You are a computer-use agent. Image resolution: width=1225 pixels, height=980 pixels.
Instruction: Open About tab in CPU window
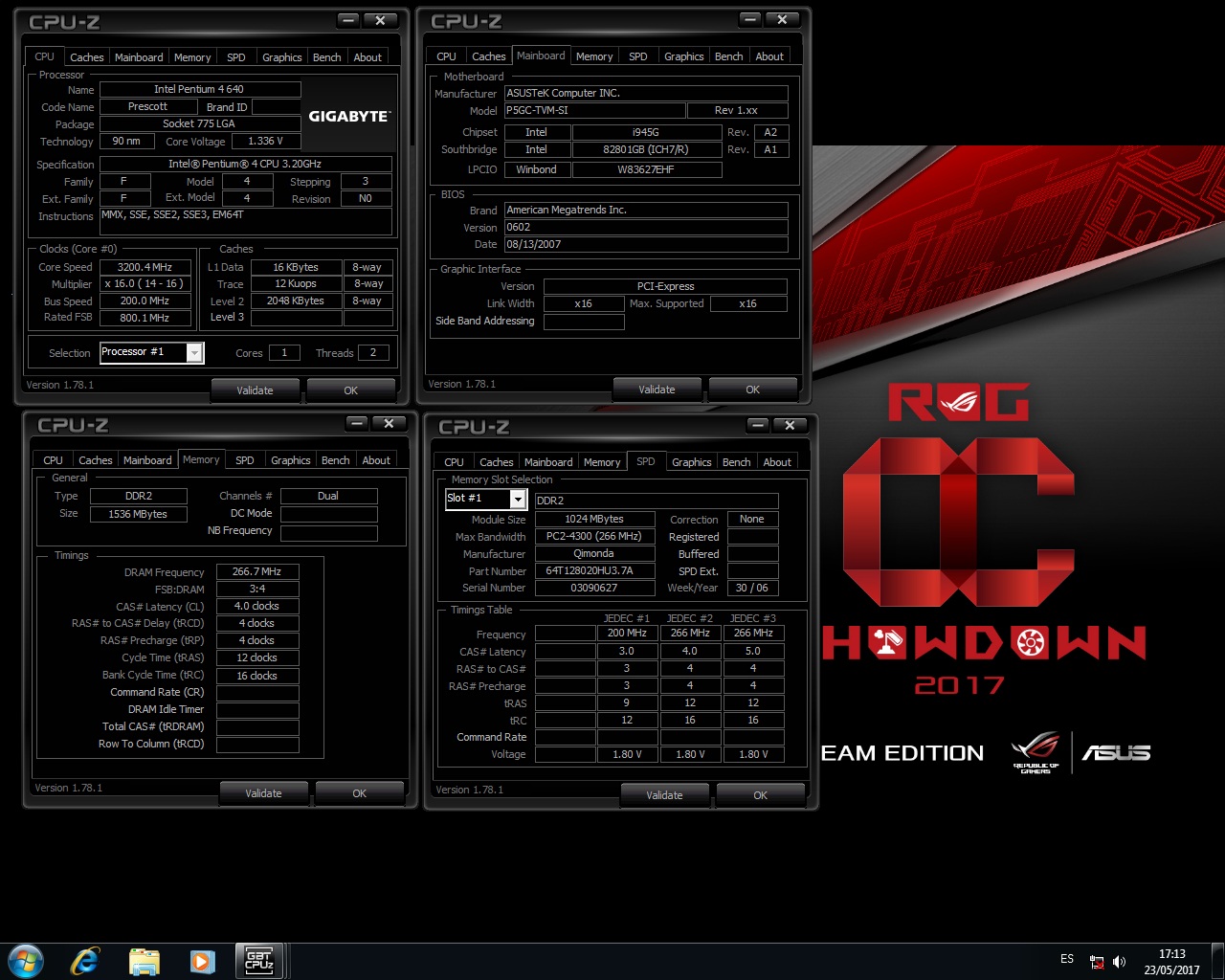[x=367, y=57]
